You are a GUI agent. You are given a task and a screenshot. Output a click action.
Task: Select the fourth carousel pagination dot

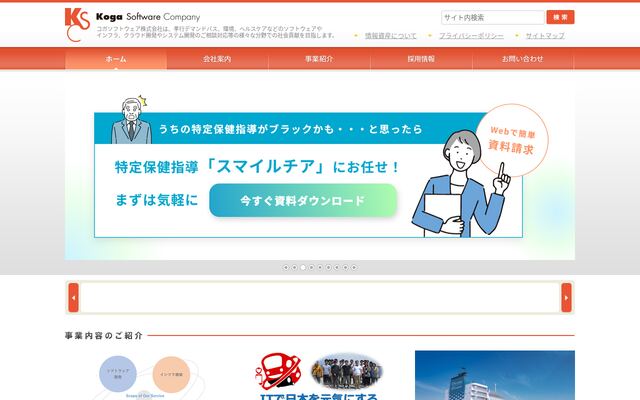(311, 267)
